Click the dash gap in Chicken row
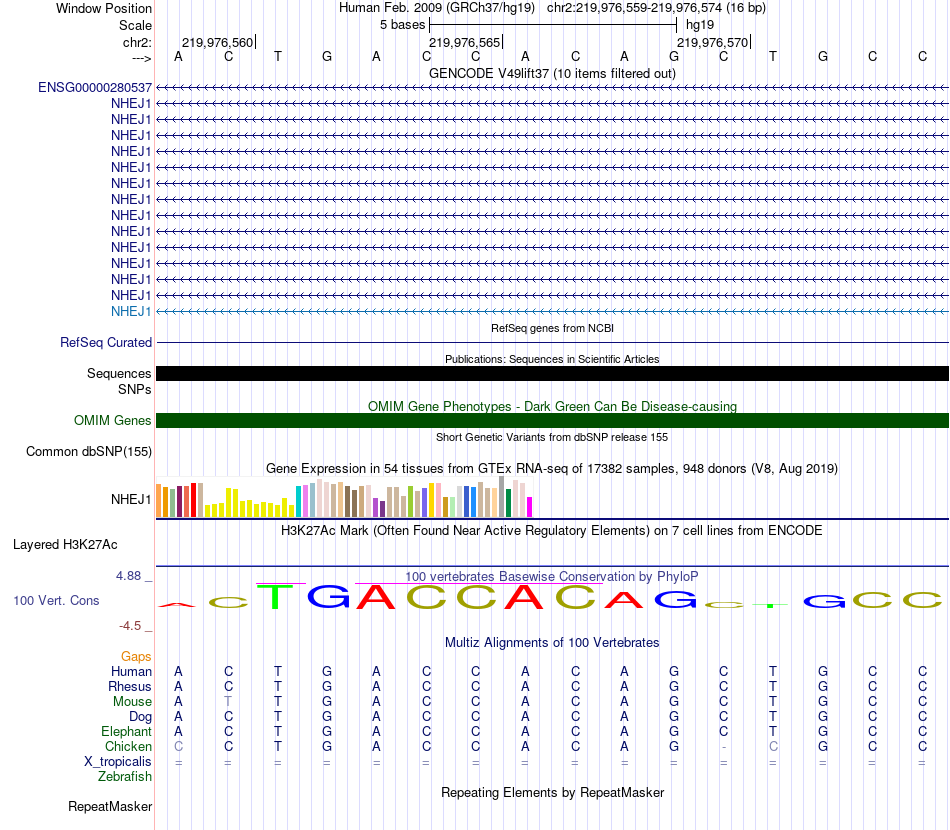The width and height of the screenshot is (950, 830). [723, 746]
